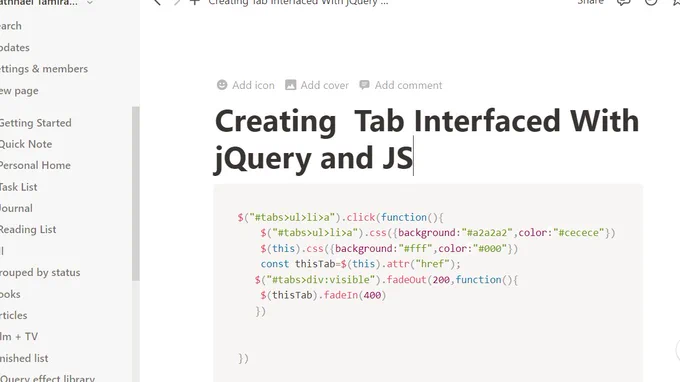Viewport: 680px width, 382px height.
Task: Open the workspace switcher chevron
Action: 90,3
